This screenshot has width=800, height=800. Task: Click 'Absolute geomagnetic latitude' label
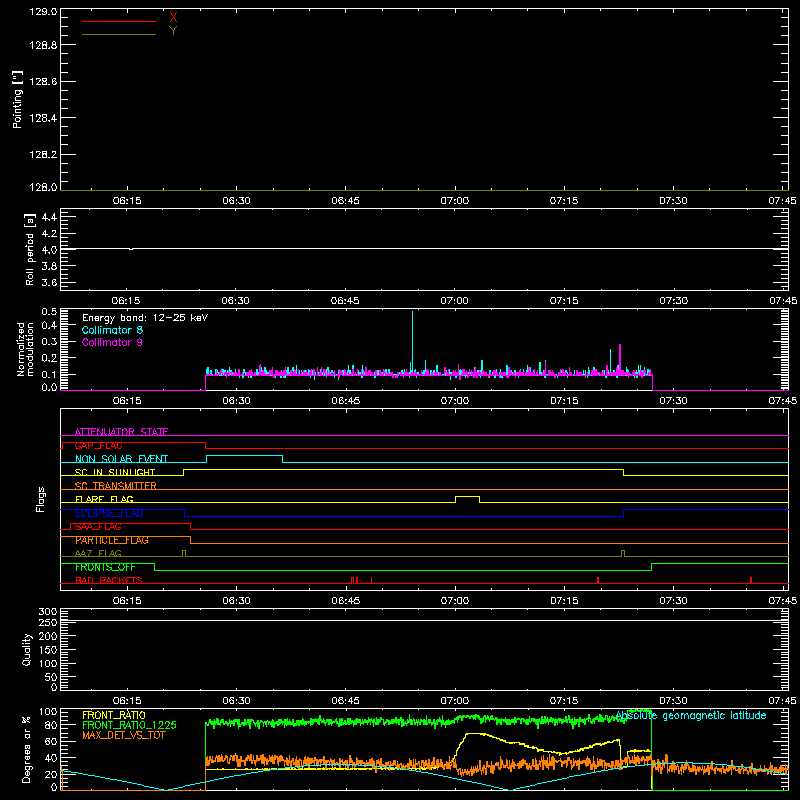coord(691,715)
